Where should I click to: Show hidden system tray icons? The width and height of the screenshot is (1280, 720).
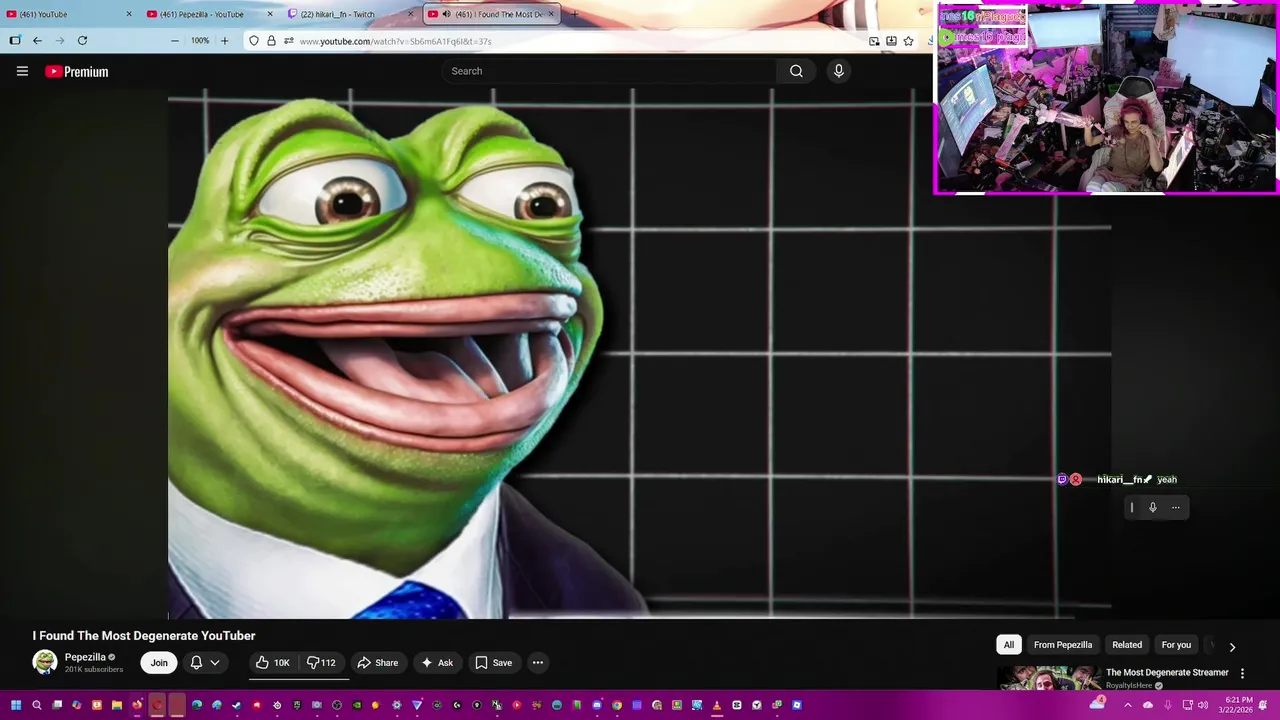(1128, 705)
